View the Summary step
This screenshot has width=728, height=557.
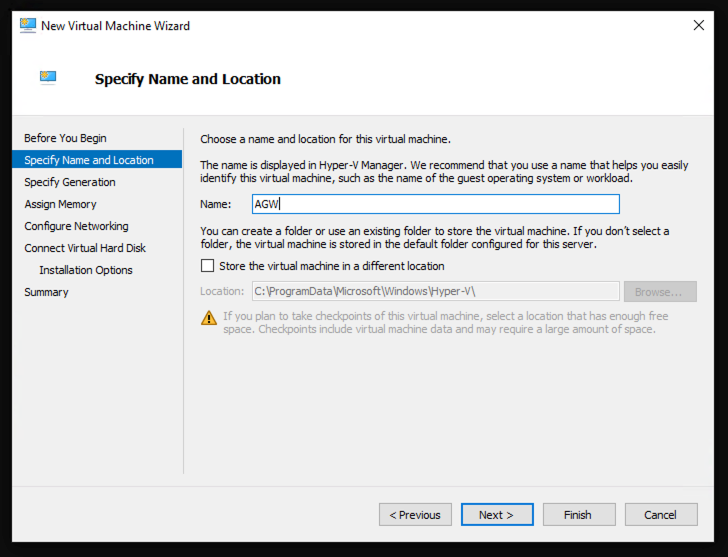click(x=46, y=292)
